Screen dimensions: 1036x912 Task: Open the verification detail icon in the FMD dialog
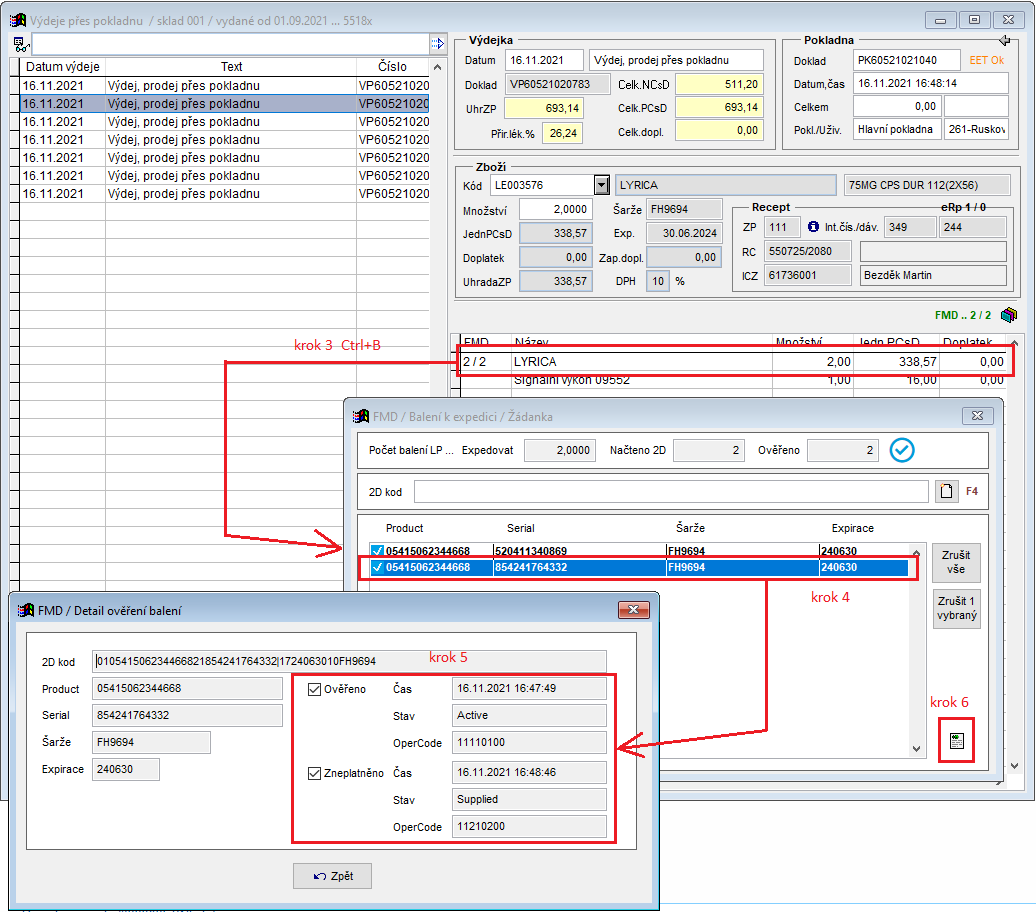[x=956, y=741]
